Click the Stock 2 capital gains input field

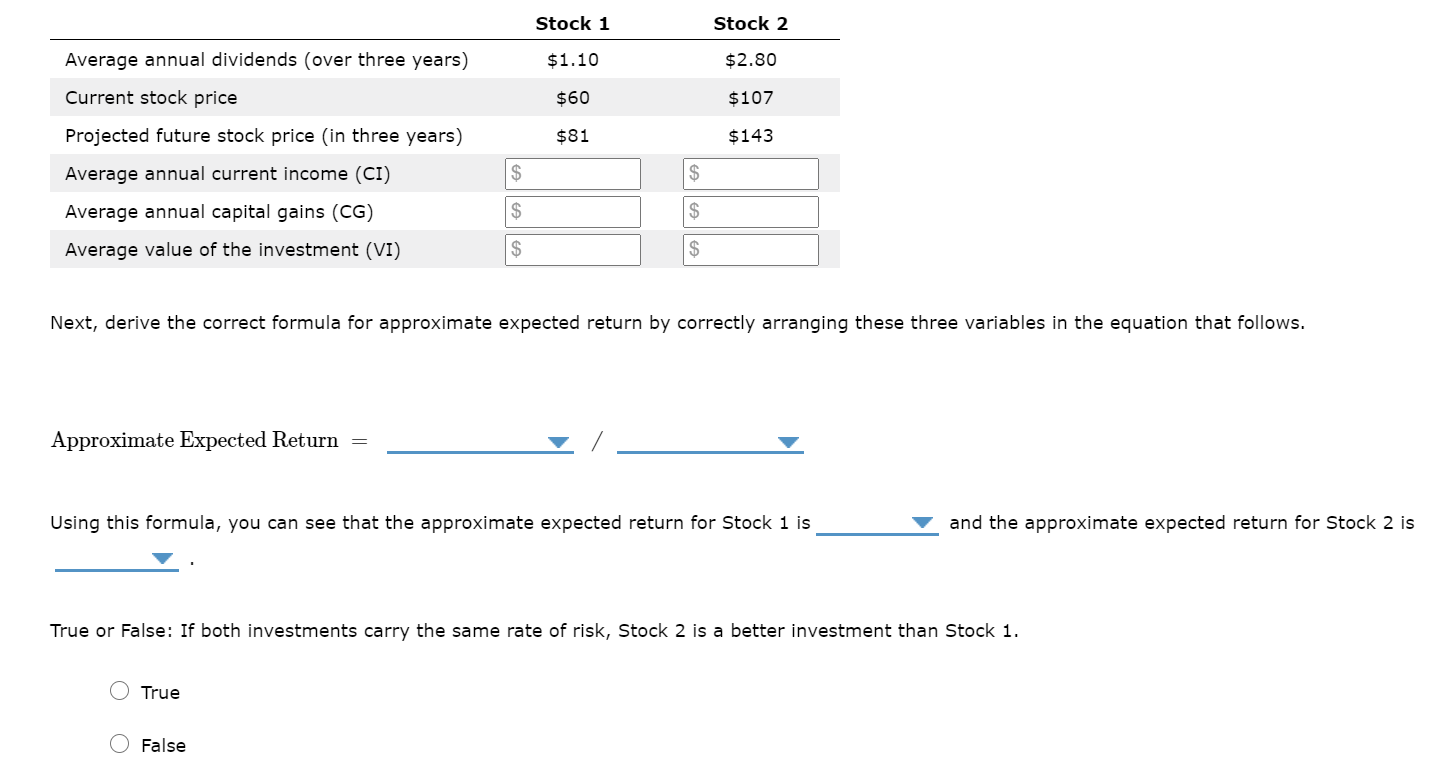tap(749, 211)
